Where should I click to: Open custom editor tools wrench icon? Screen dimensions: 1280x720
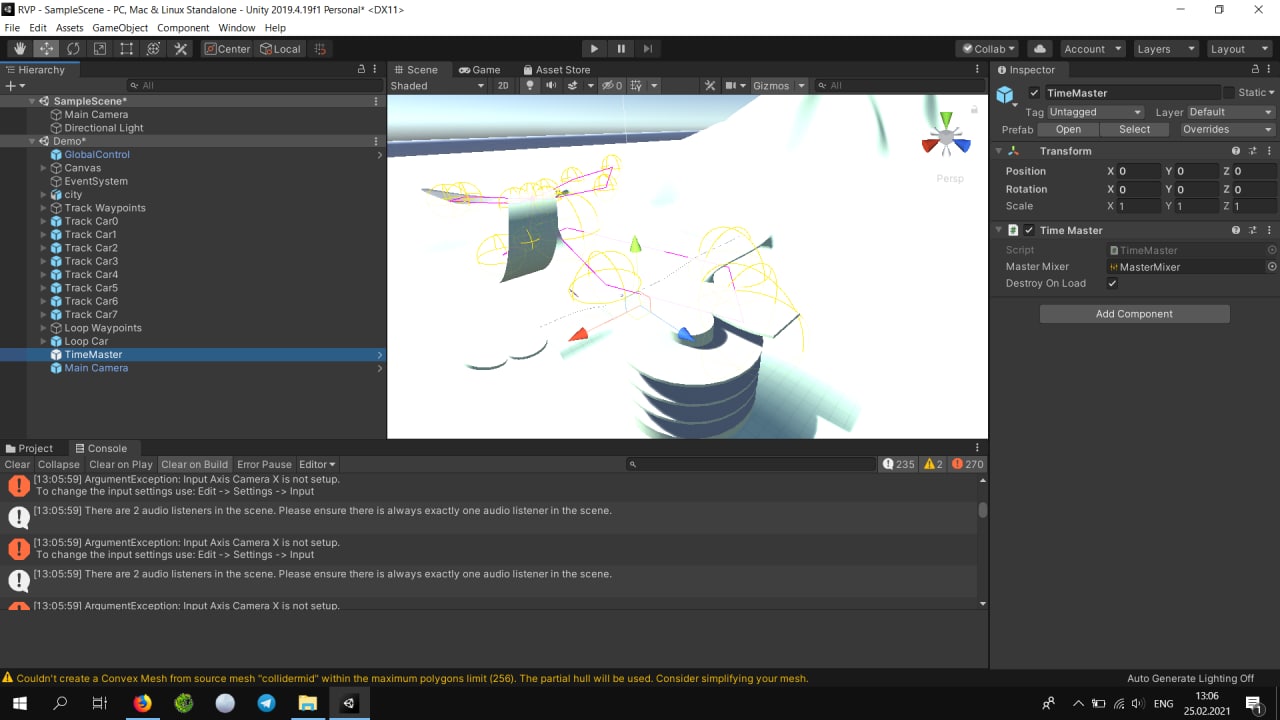pos(181,49)
